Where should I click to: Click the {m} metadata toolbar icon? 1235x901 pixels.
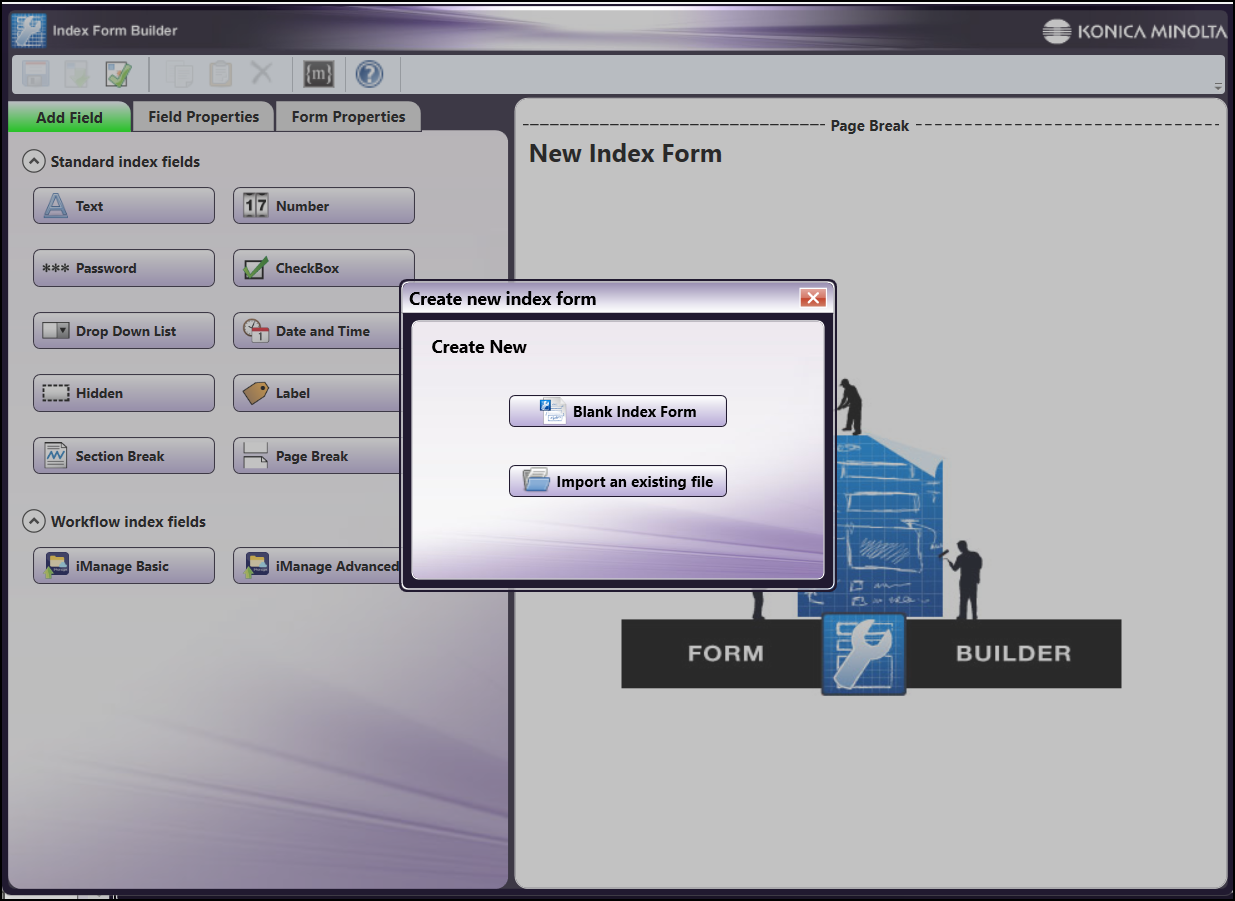pos(318,73)
